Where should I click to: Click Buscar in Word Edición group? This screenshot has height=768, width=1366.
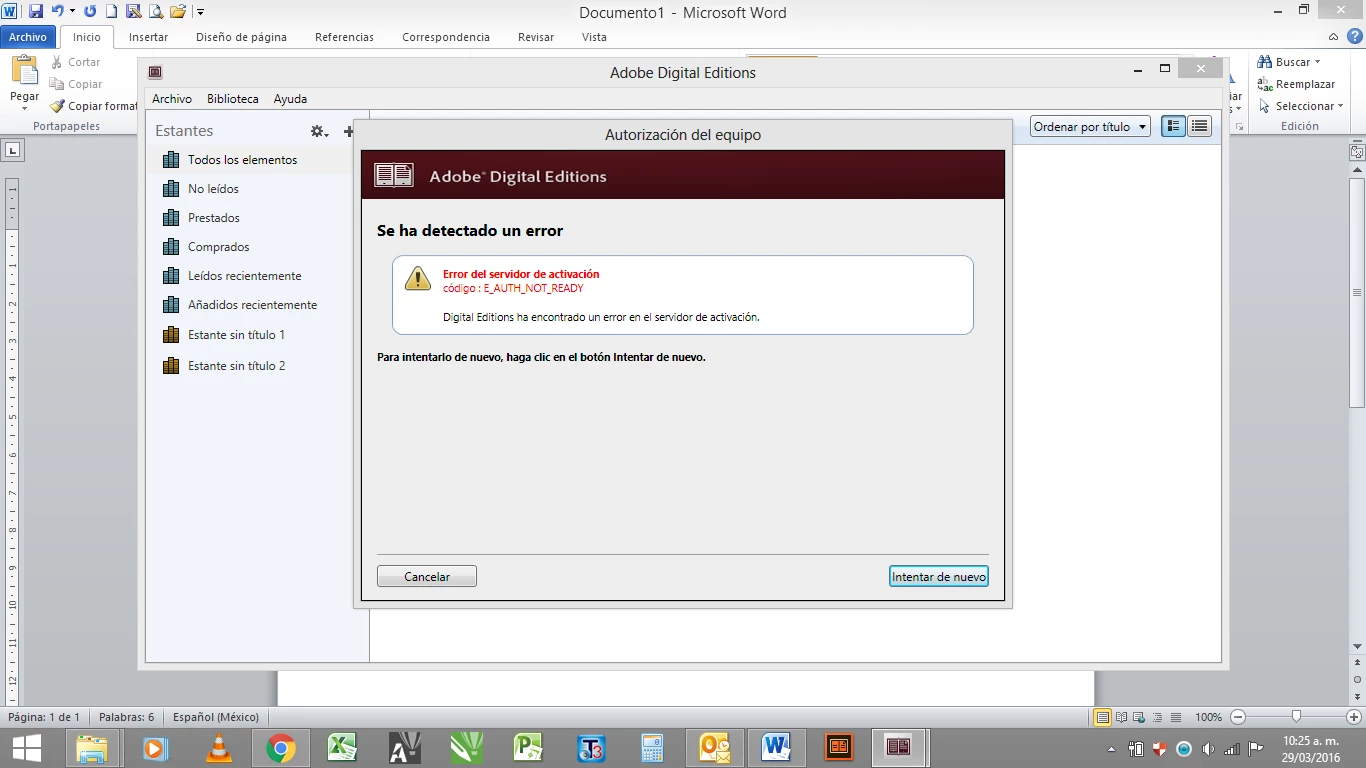tap(1284, 62)
